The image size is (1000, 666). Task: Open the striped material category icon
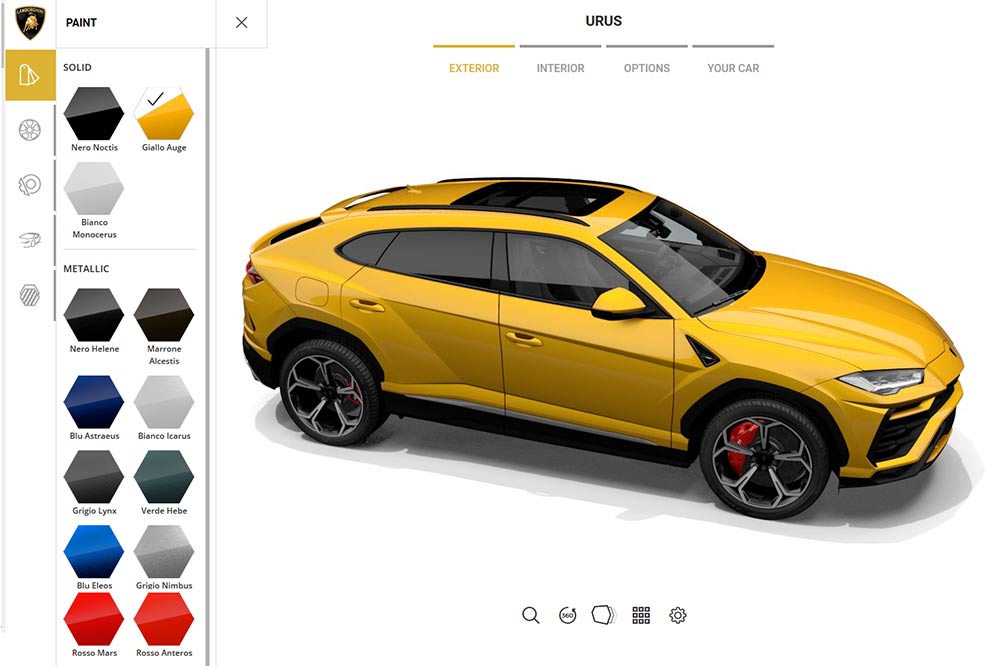(x=30, y=295)
